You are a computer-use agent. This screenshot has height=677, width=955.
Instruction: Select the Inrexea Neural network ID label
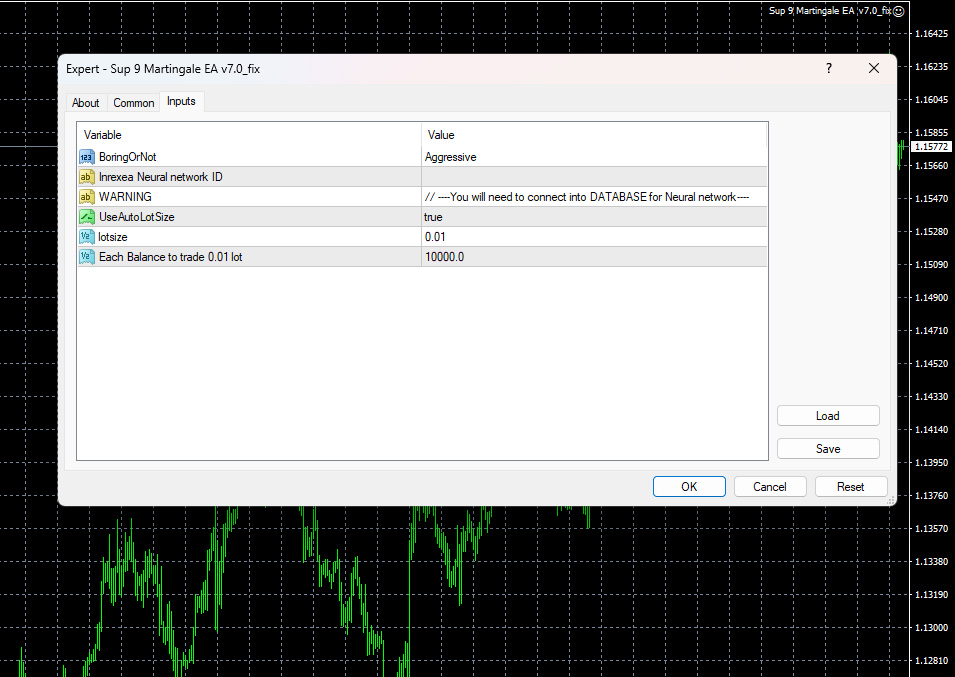click(161, 177)
